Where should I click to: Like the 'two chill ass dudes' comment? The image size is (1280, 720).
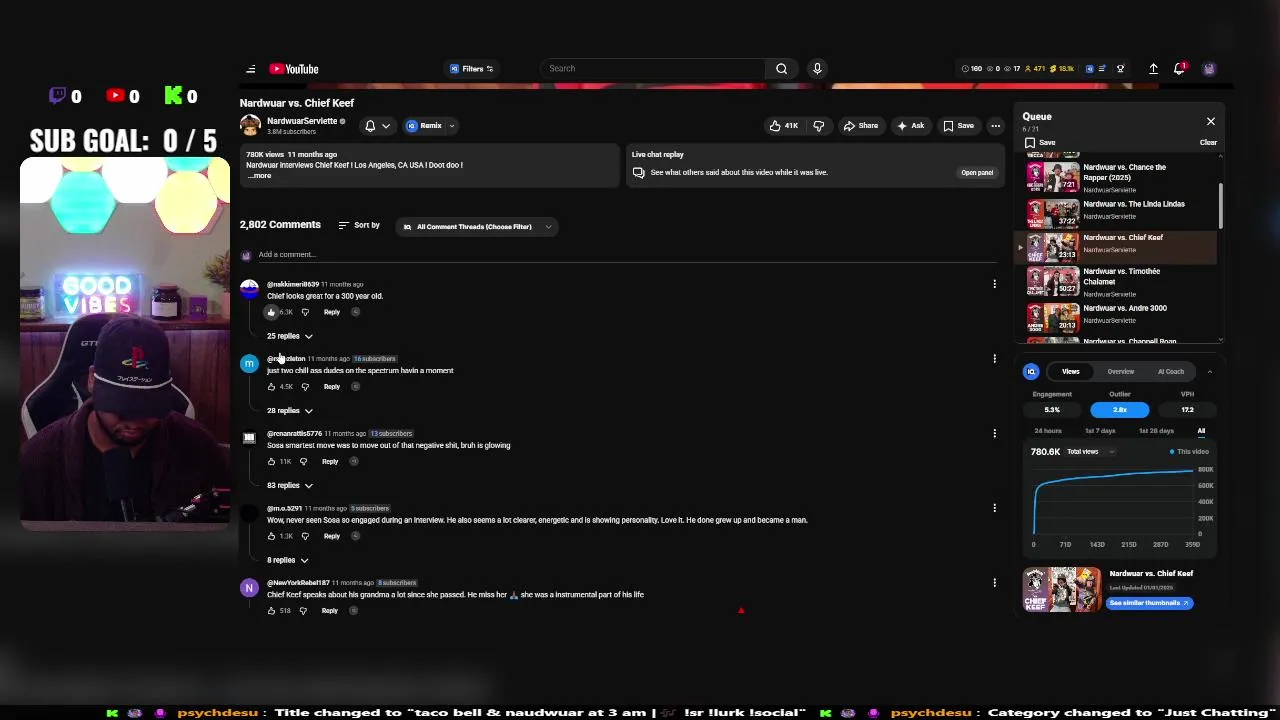[271, 387]
